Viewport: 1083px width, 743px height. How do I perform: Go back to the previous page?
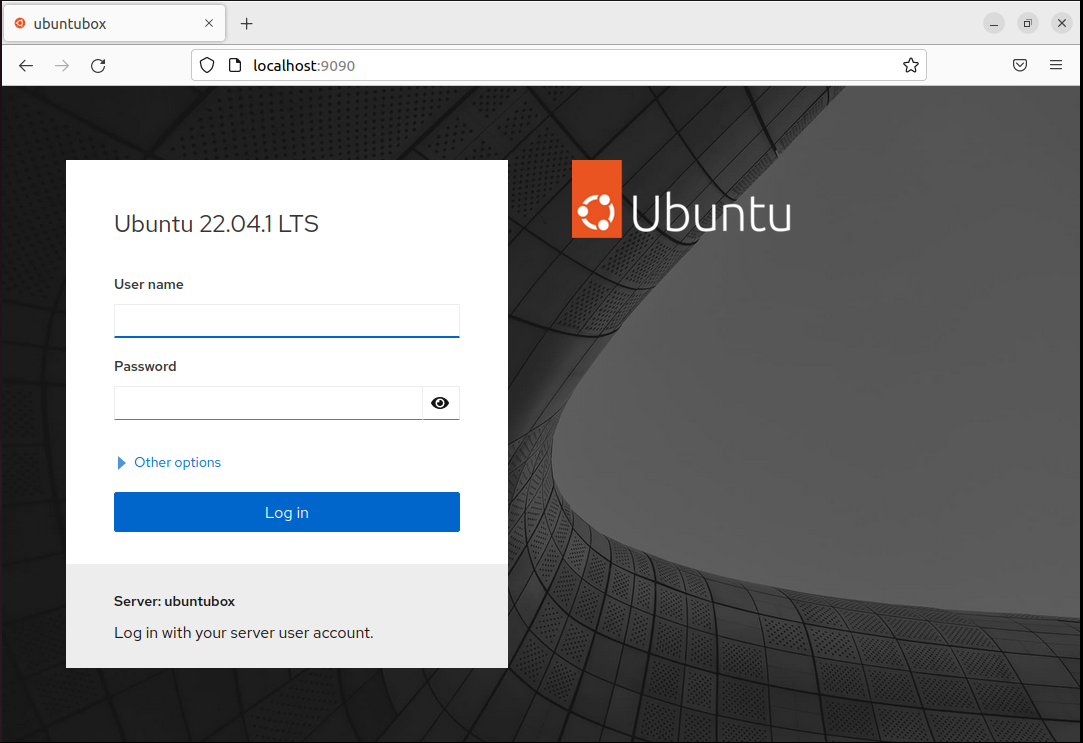(26, 66)
